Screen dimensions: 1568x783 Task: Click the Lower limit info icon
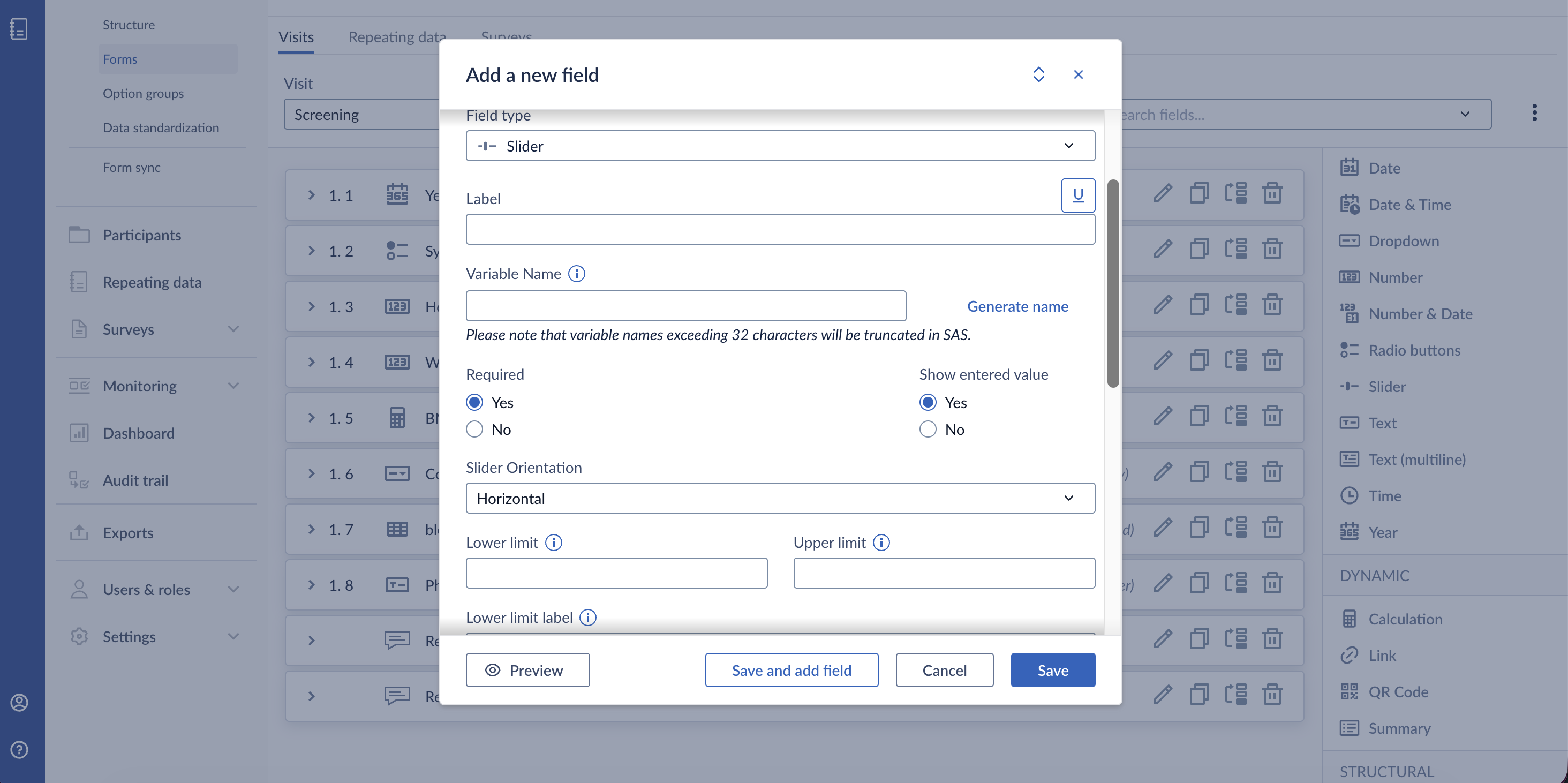[553, 543]
